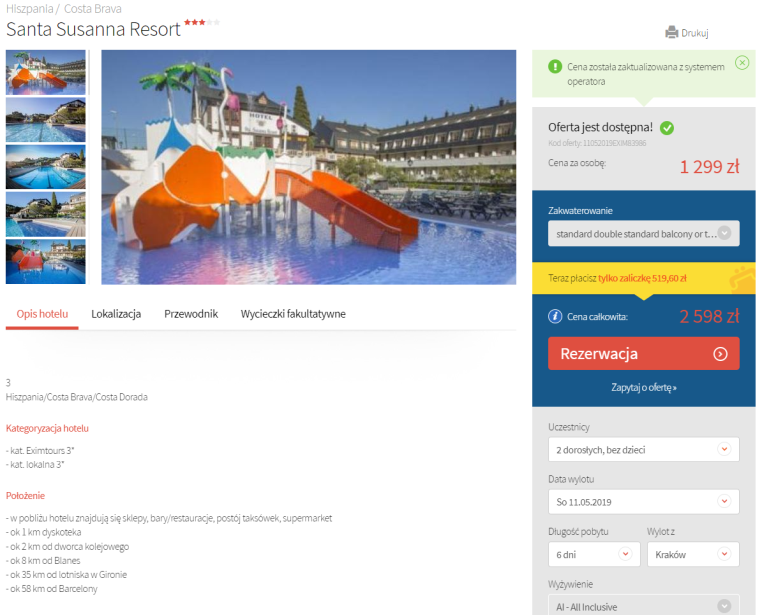Switch to the Lokalizacja tab
Screen dimensions: 760x615
click(x=116, y=314)
